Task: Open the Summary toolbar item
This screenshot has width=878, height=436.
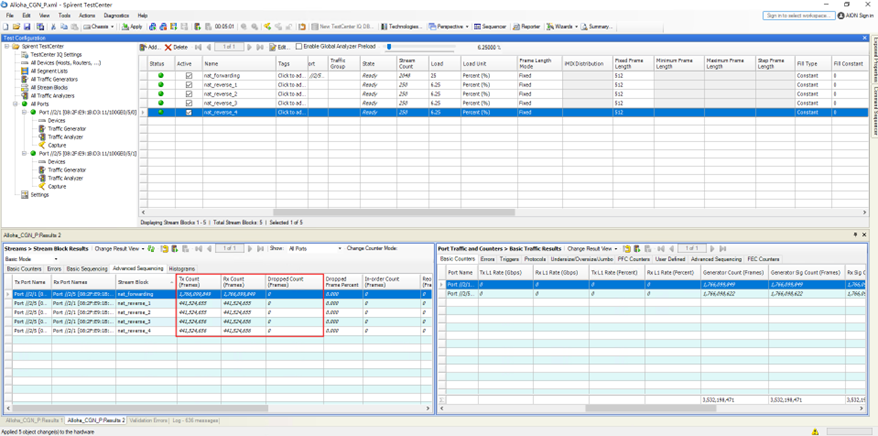Action: point(598,27)
